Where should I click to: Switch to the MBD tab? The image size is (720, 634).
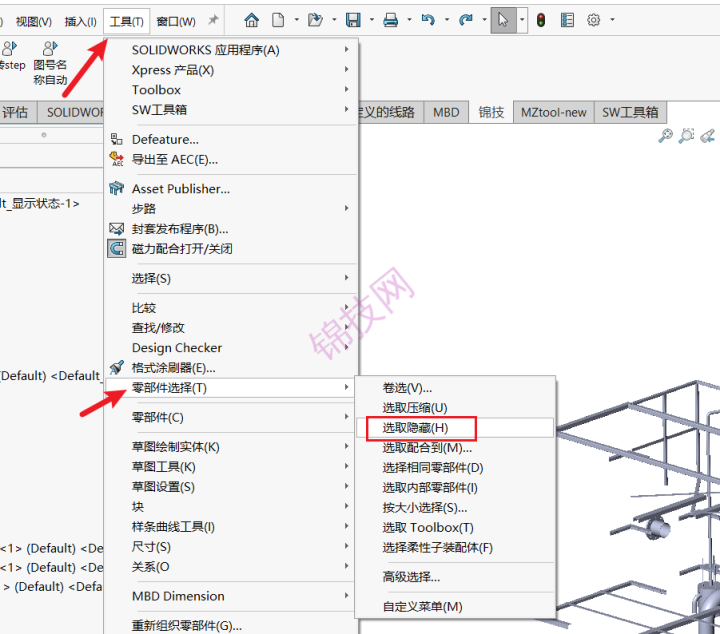click(446, 112)
